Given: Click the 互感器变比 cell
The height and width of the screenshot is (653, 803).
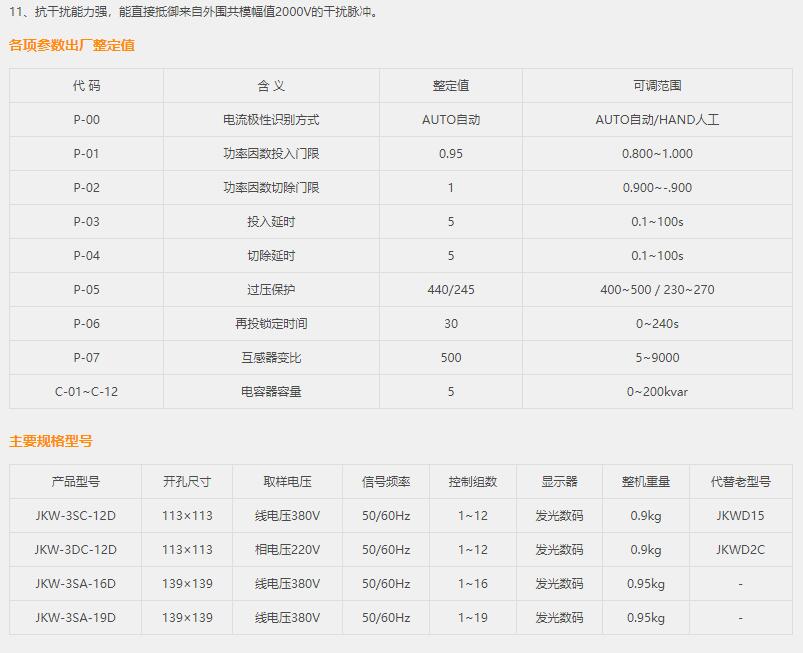Looking at the screenshot, I should (271, 357).
